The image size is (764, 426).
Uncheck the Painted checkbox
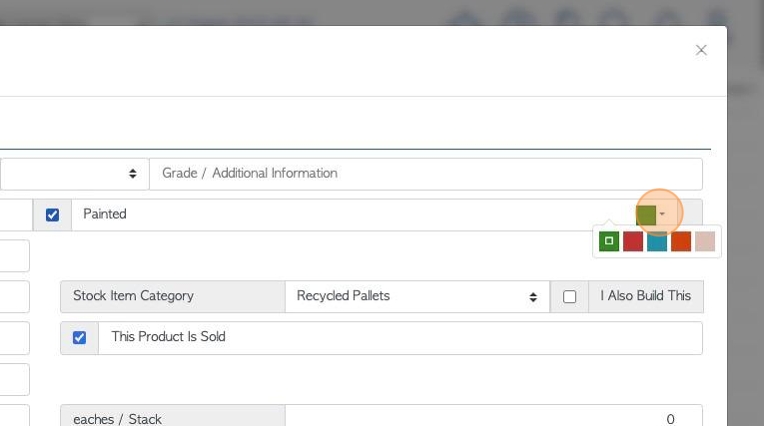(x=52, y=215)
